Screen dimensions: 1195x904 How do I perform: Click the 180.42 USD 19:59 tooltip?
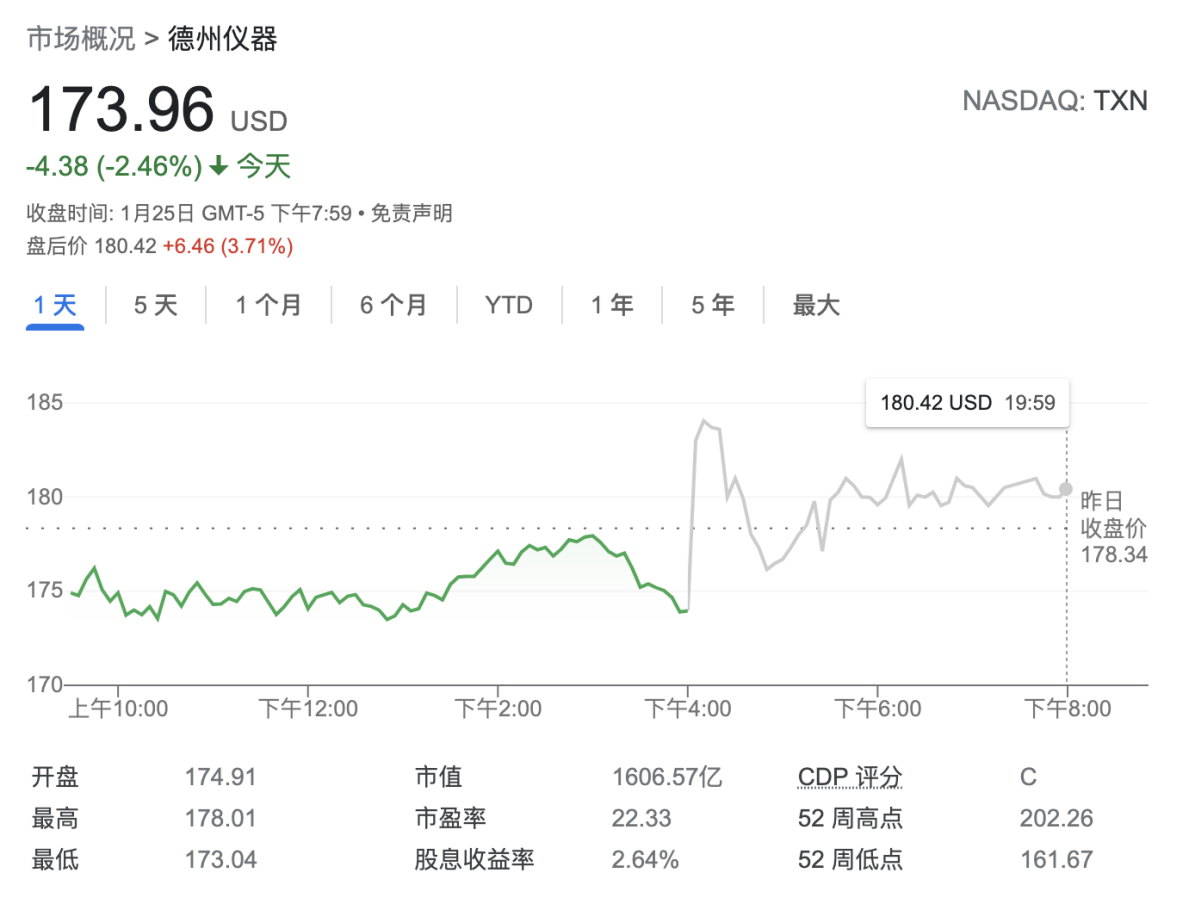coord(968,402)
